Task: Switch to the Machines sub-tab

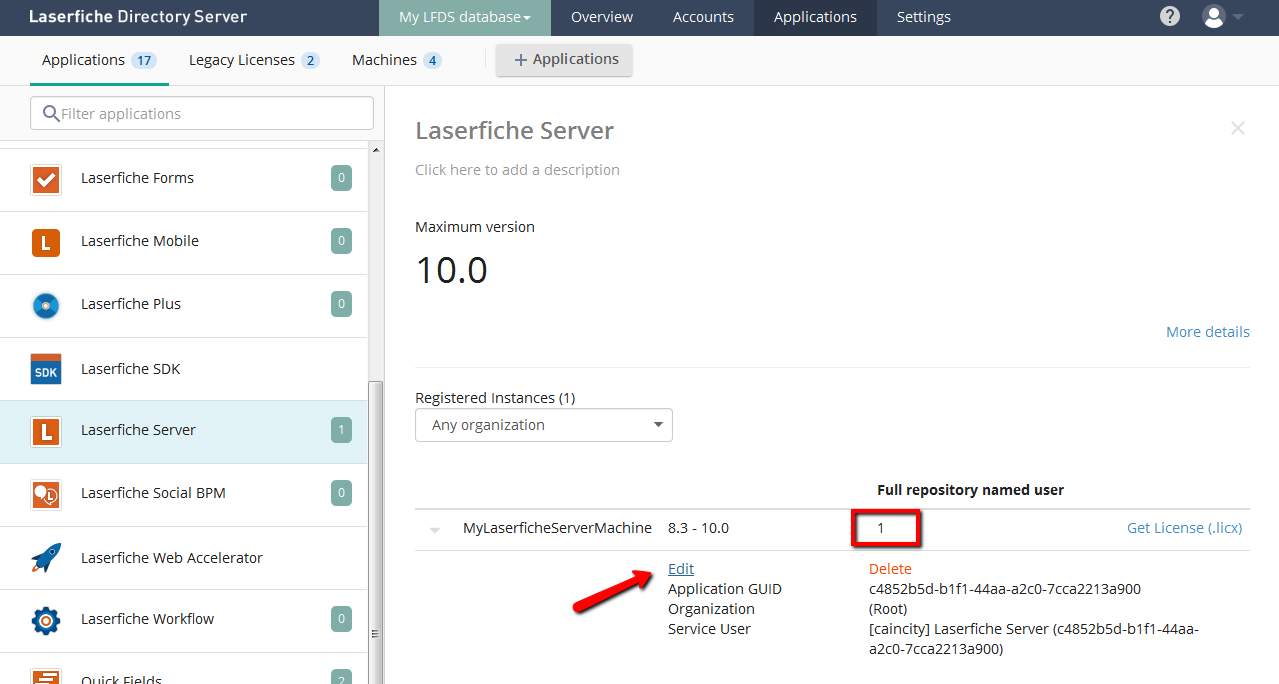Action: pos(396,60)
